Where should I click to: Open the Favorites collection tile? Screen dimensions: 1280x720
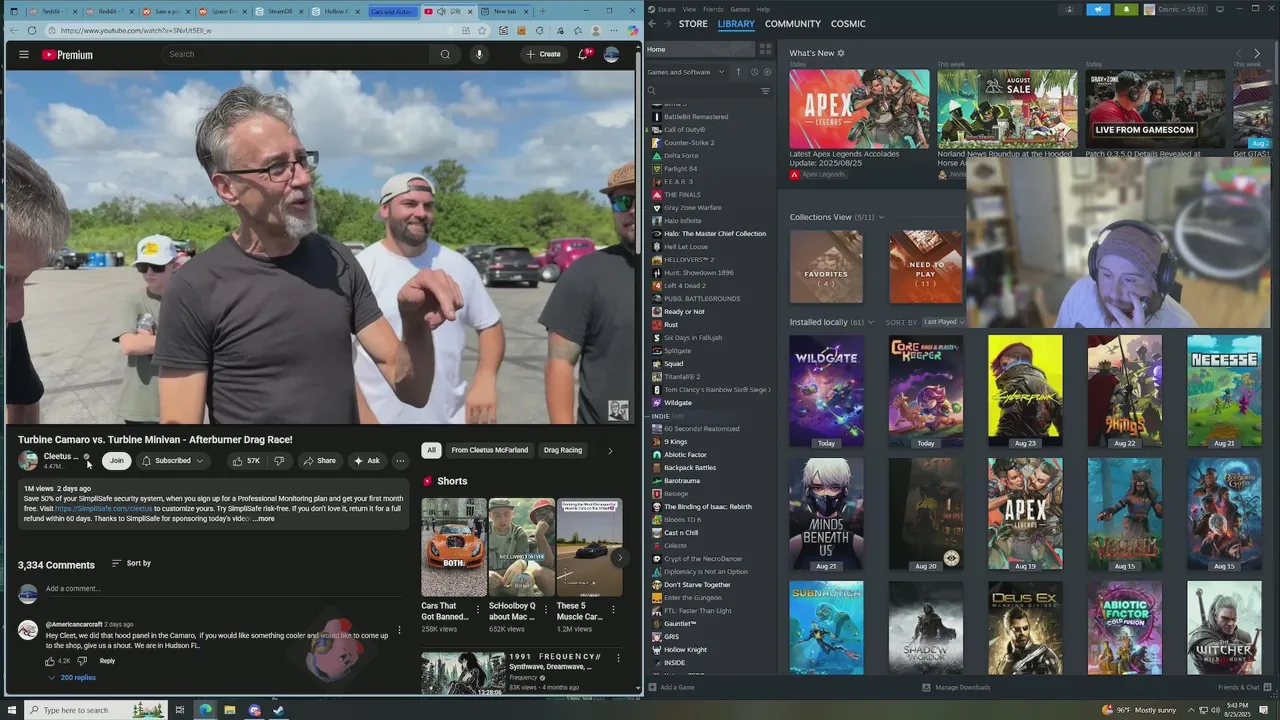[x=826, y=267]
